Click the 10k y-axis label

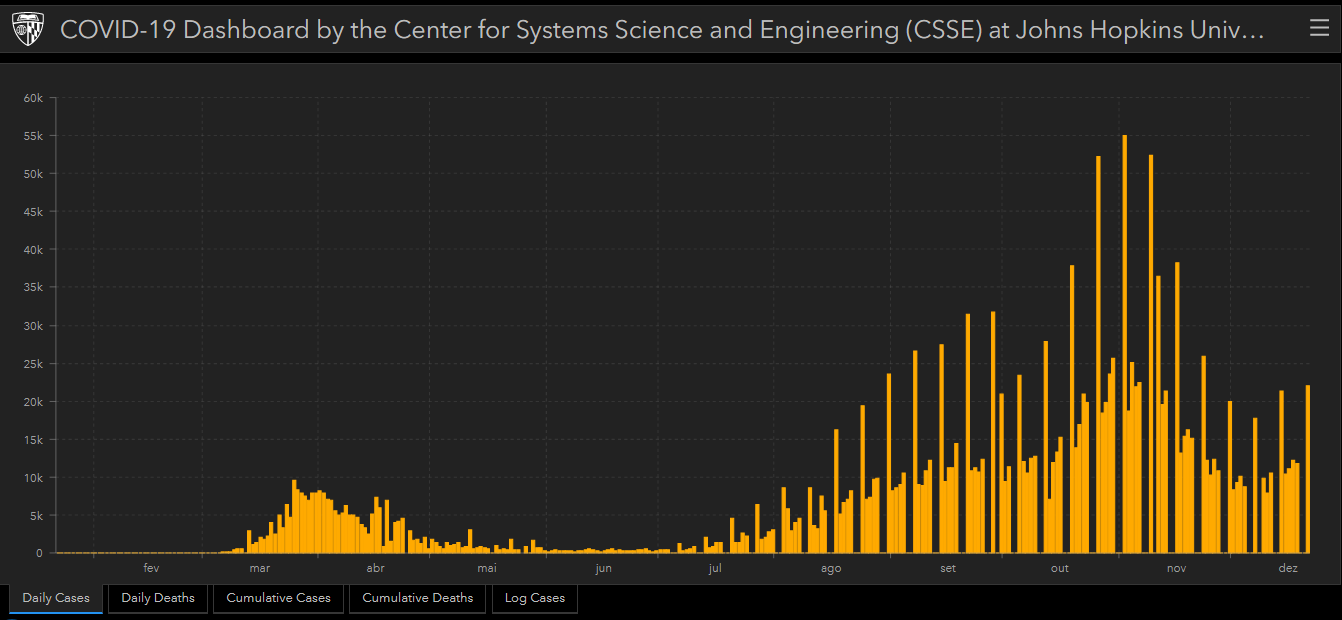click(33, 478)
